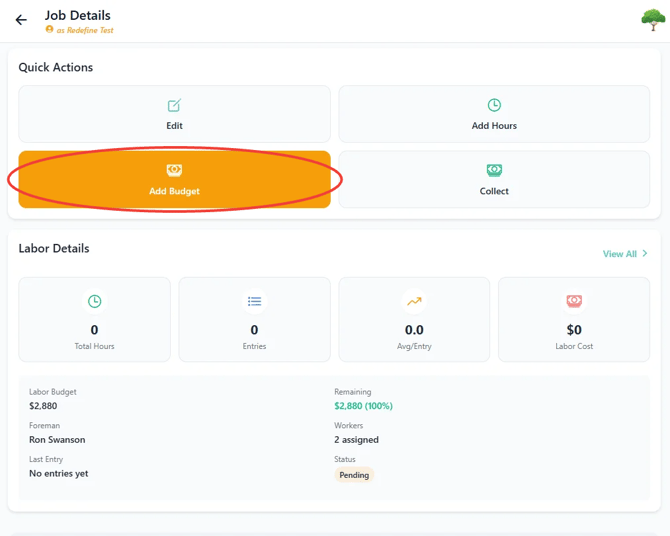Open the Edit quick action
Viewport: 670px width, 536px height.
[174, 114]
